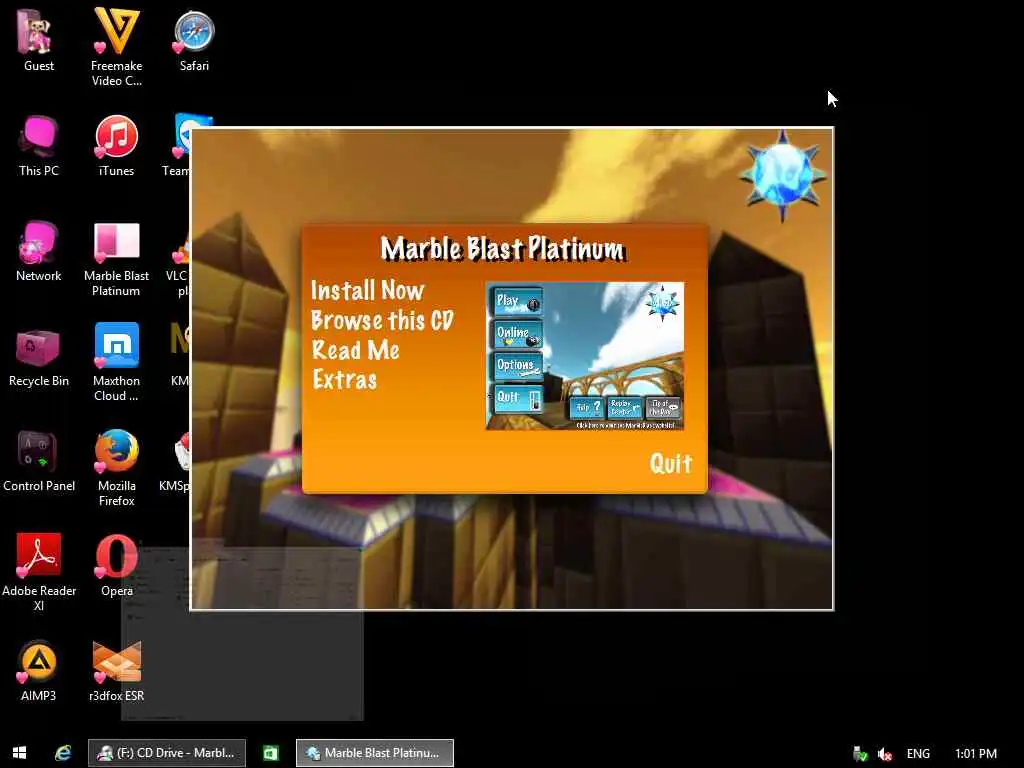Open Adobe Reader XI shortcut
The height and width of the screenshot is (768, 1024).
[x=38, y=572]
